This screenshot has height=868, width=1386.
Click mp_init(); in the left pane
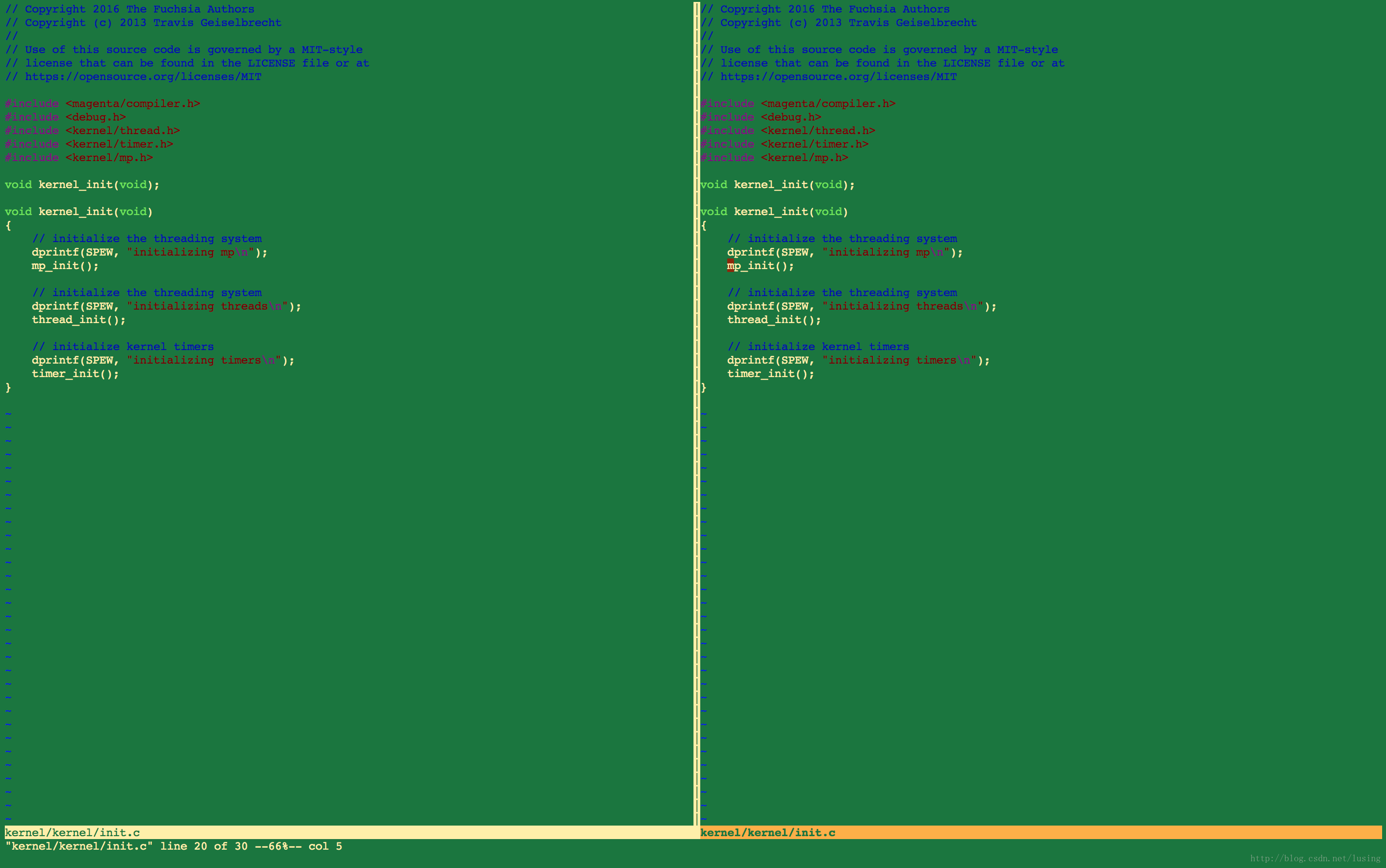pos(66,266)
